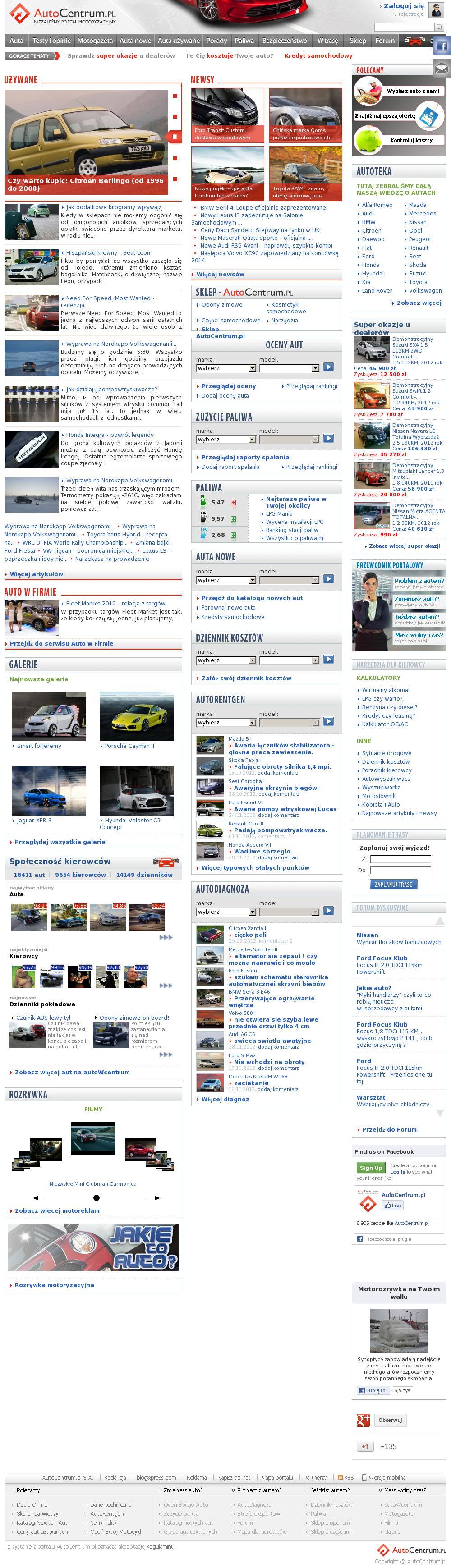Select the third slide marker on the Używane slider
Screen dimensions: 451x1568
174,136
